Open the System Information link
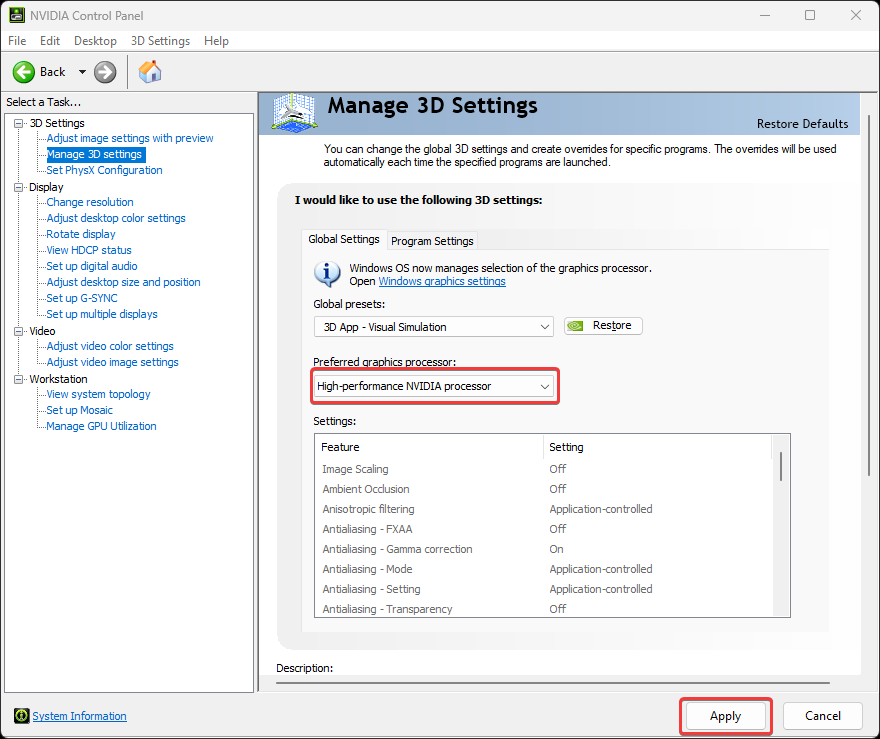Viewport: 880px width, 739px height. [79, 716]
